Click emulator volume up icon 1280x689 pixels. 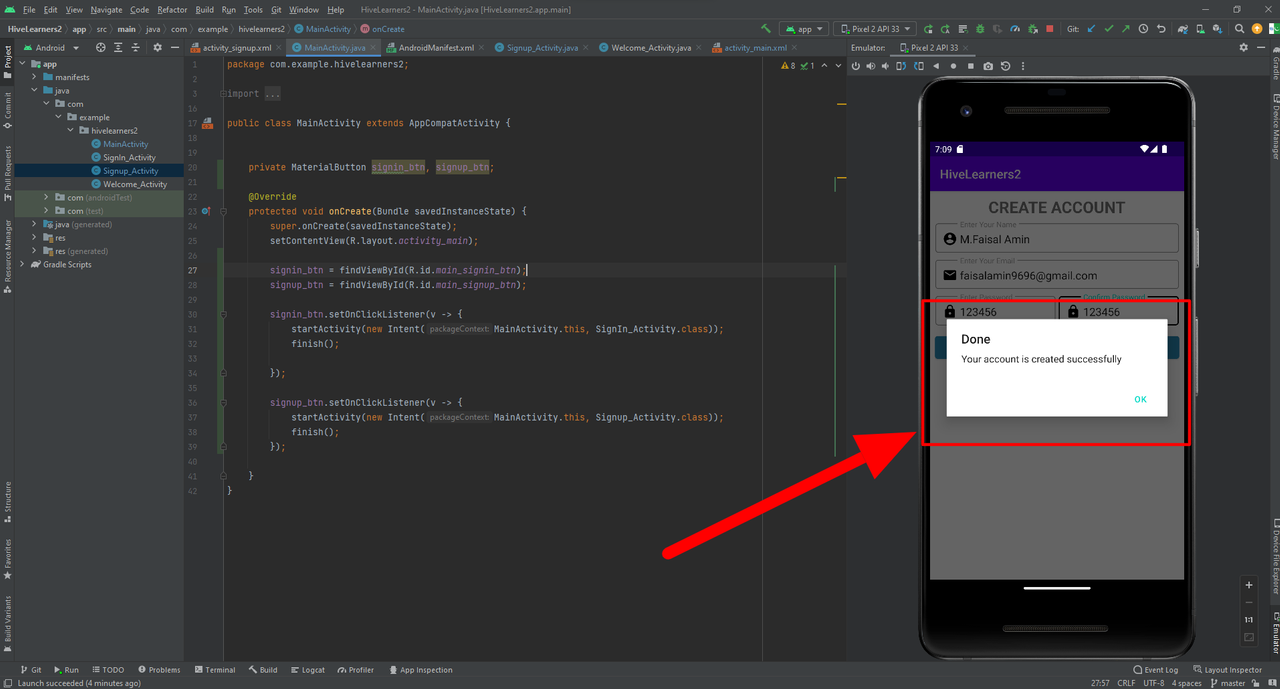pyautogui.click(x=870, y=66)
